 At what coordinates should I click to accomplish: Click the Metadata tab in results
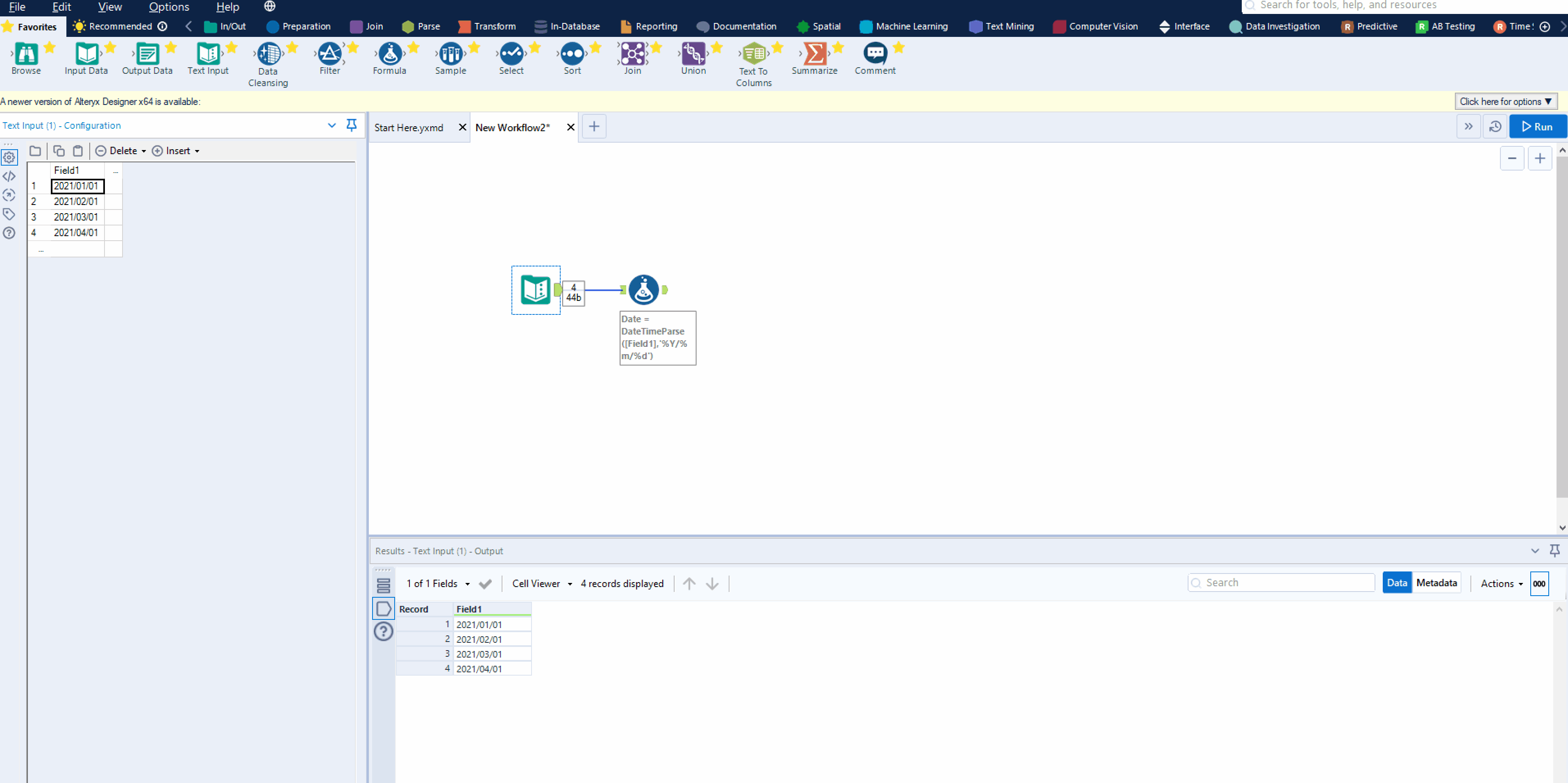click(x=1436, y=583)
